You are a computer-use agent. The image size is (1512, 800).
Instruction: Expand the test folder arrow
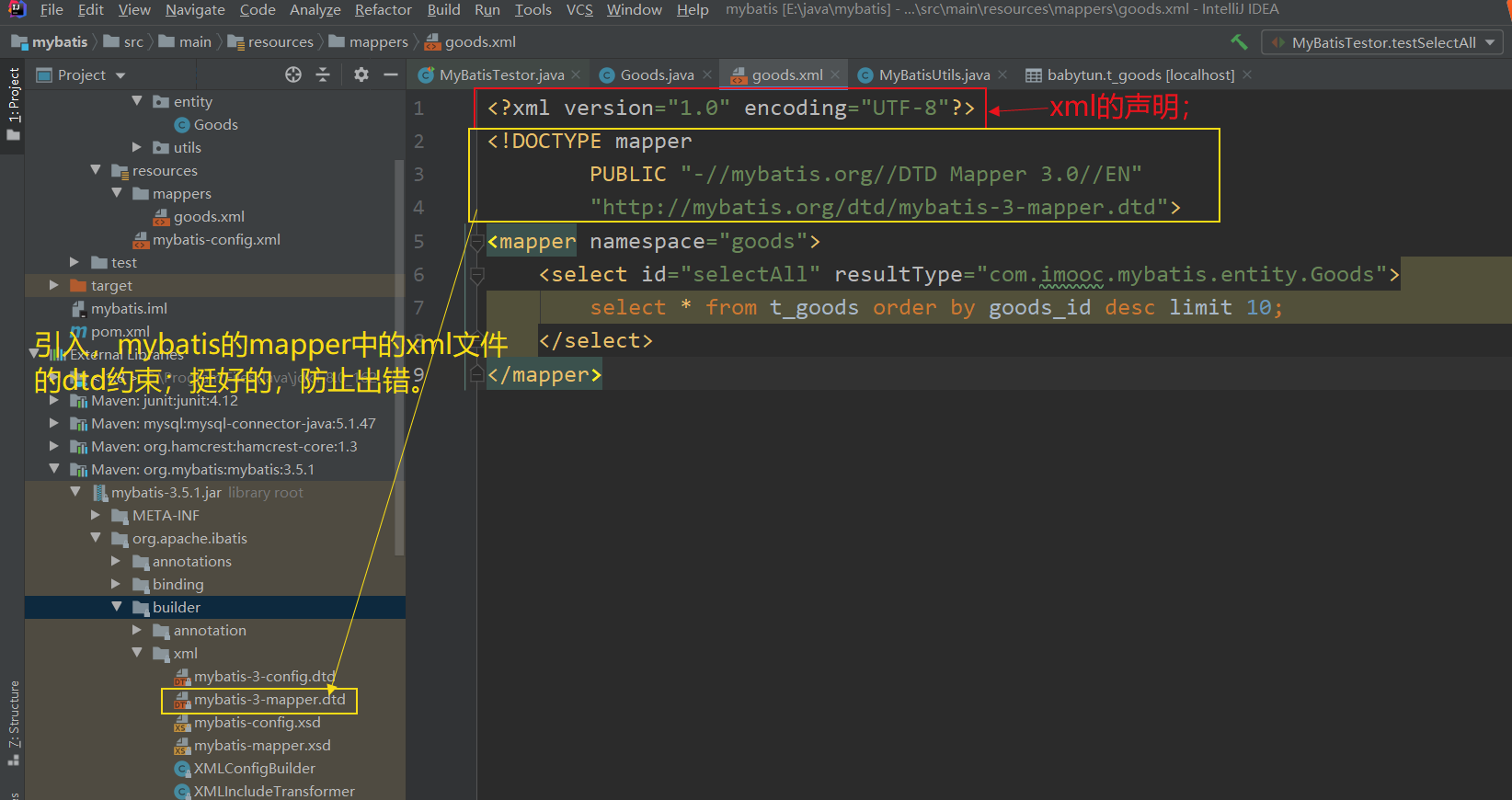tap(74, 262)
